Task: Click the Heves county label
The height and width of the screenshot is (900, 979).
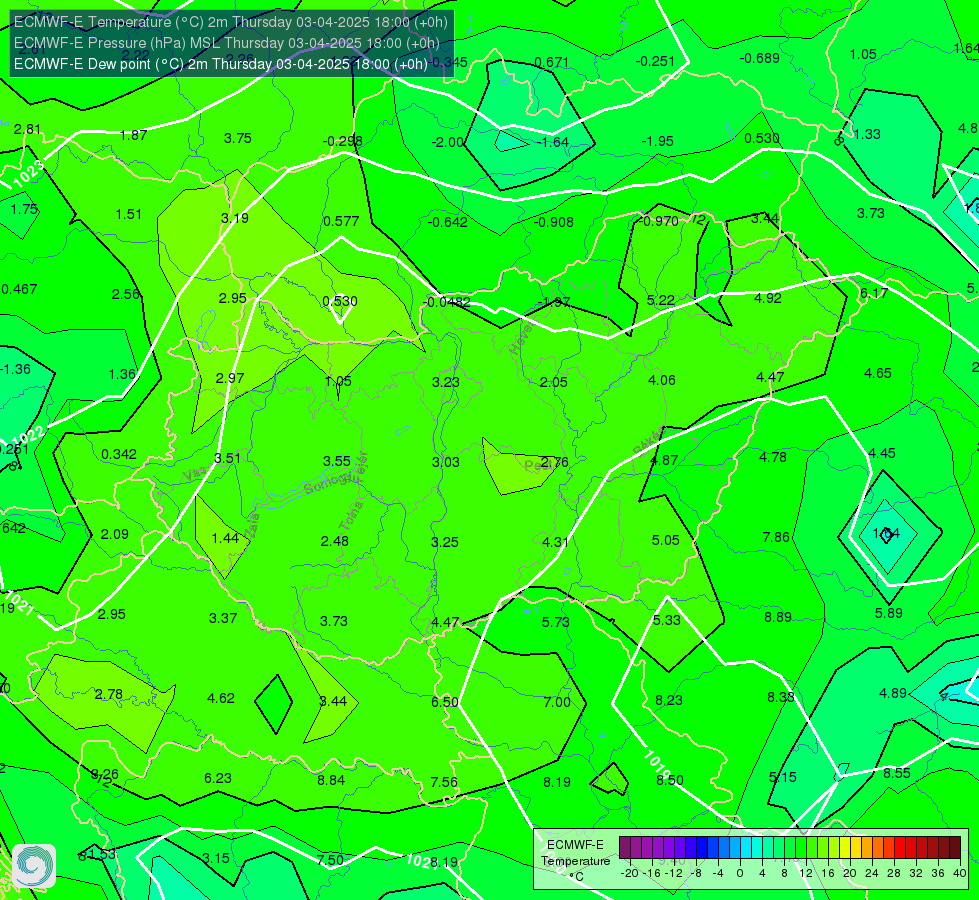Action: click(x=521, y=338)
